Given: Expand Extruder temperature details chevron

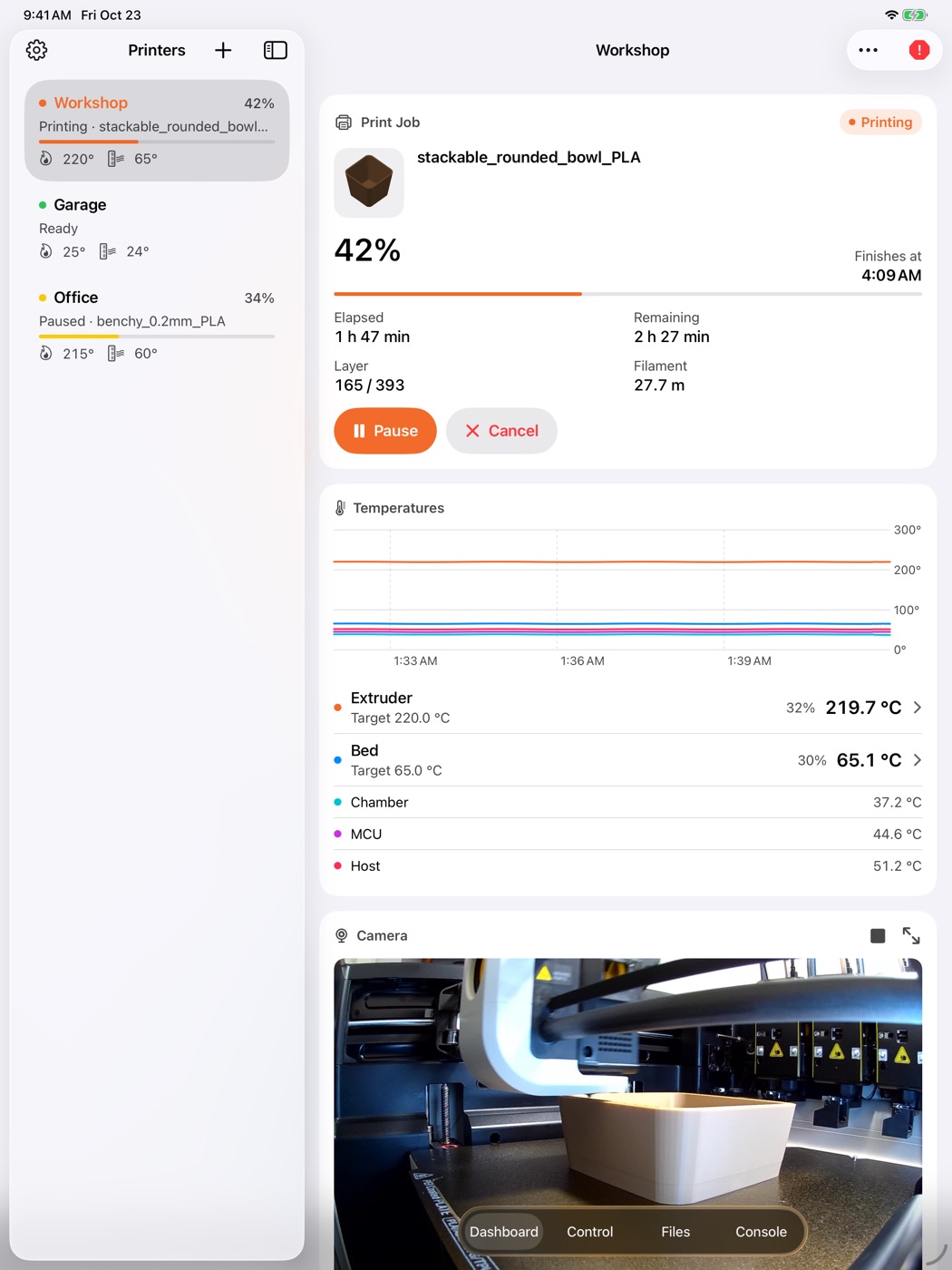Looking at the screenshot, I should [x=918, y=708].
